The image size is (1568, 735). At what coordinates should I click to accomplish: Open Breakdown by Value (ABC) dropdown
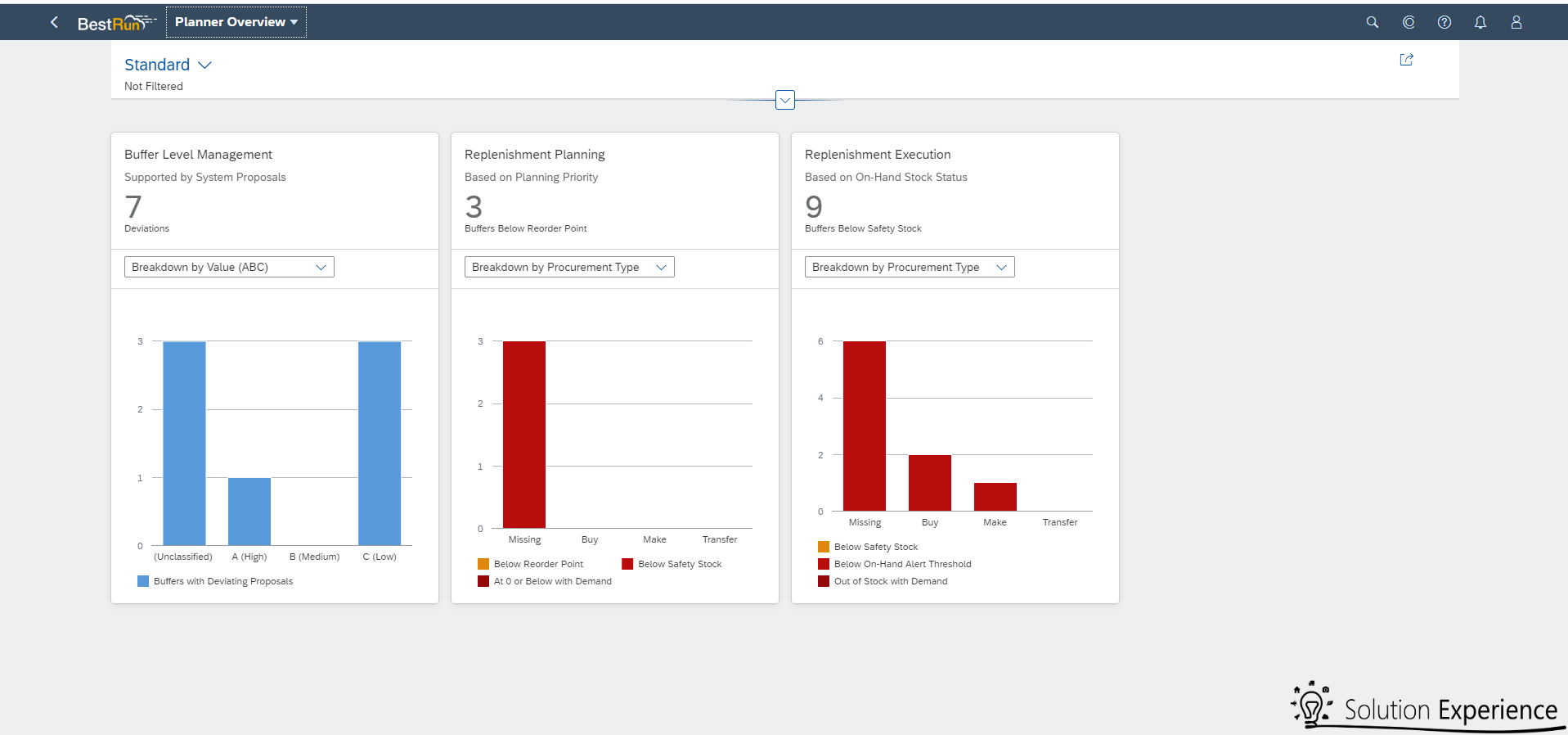[x=229, y=267]
